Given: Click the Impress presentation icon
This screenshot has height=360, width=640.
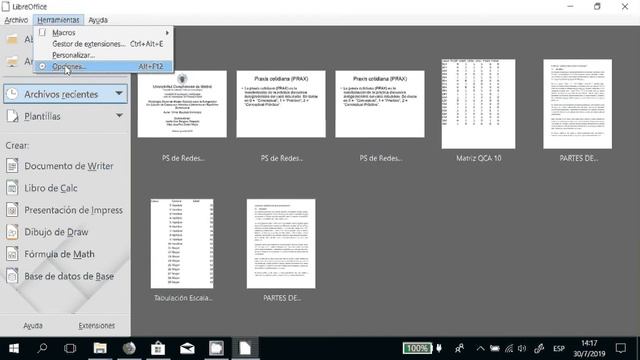Looking at the screenshot, I should coord(12,210).
